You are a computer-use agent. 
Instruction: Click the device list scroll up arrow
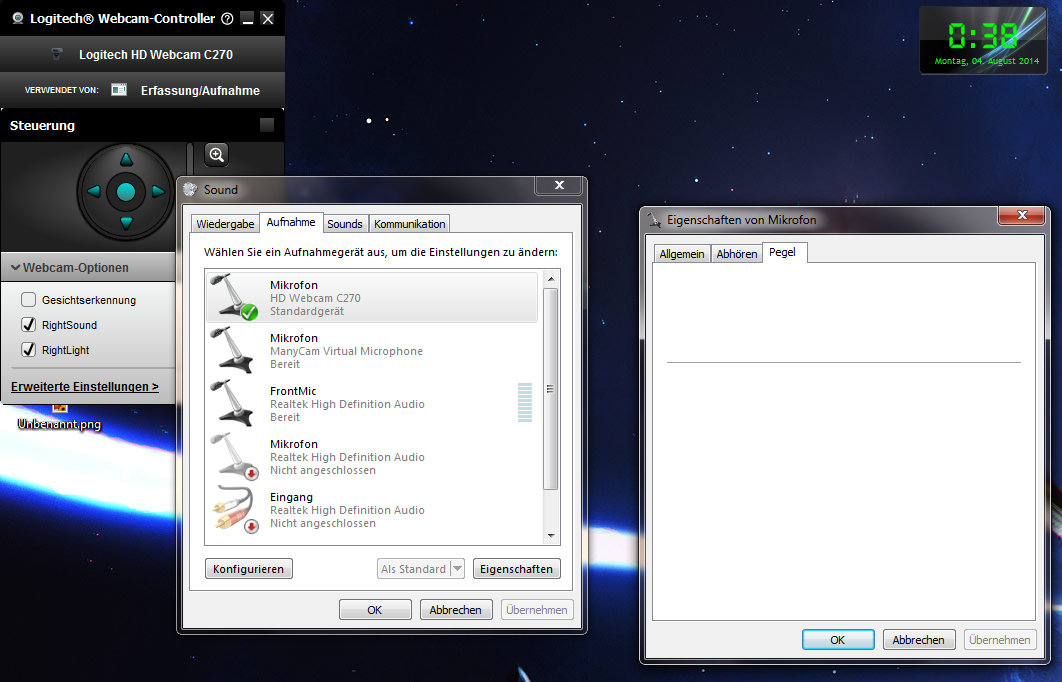pyautogui.click(x=551, y=279)
